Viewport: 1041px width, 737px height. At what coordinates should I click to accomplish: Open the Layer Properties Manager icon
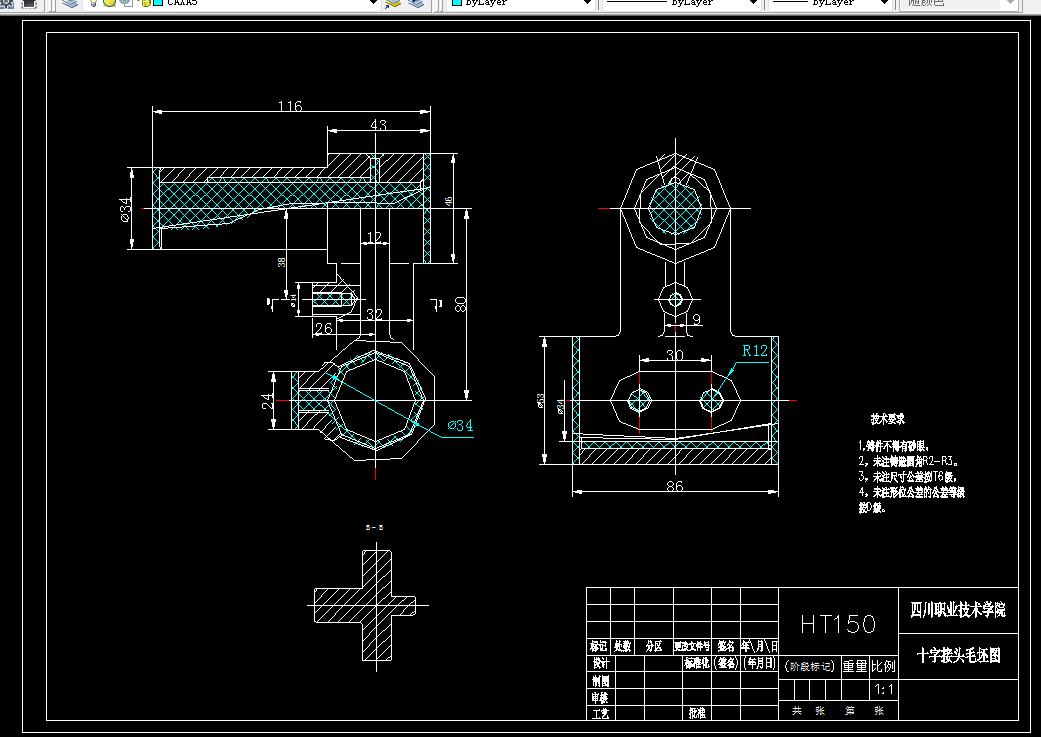(x=69, y=3)
